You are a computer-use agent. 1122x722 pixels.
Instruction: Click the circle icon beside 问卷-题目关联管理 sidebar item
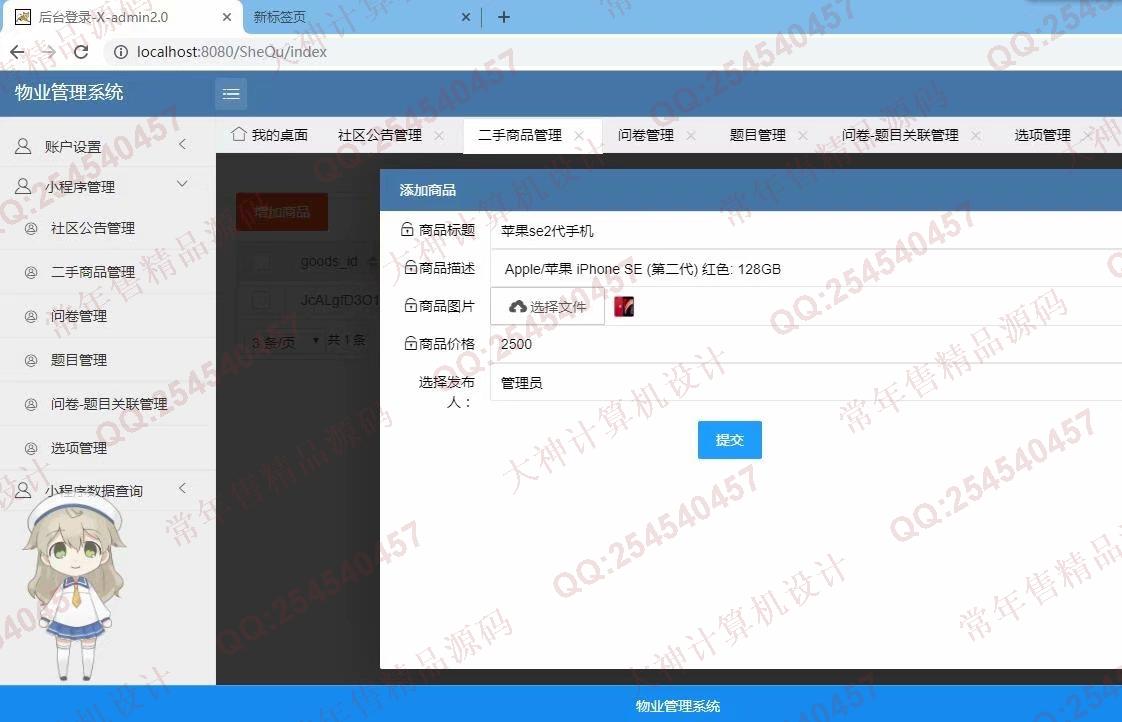tap(31, 404)
